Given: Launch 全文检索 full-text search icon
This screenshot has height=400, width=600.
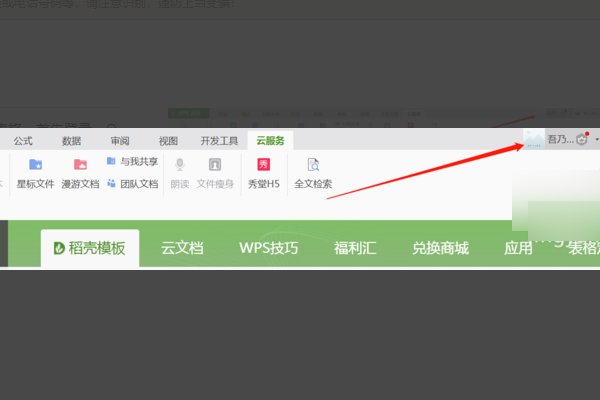Looking at the screenshot, I should (313, 164).
